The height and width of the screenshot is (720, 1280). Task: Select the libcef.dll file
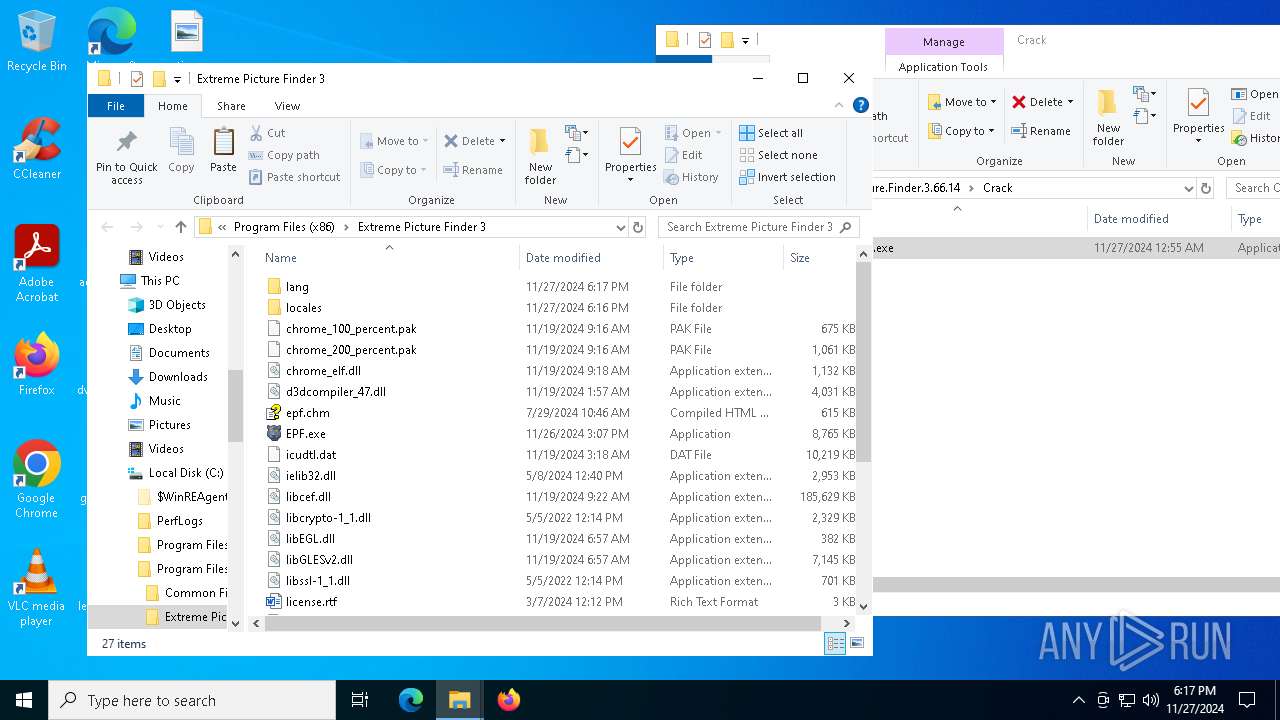(x=308, y=497)
